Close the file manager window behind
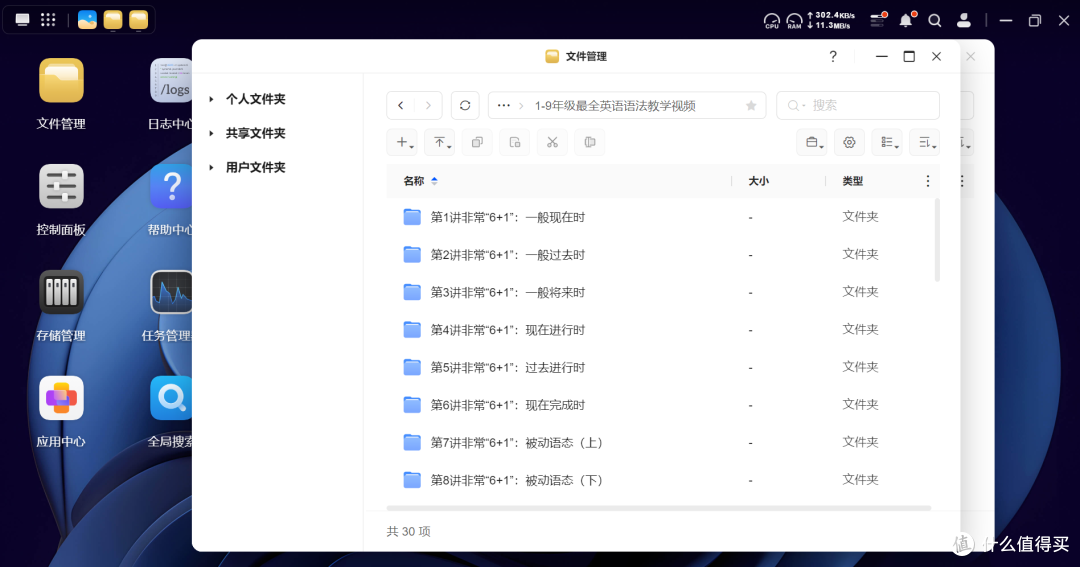 coord(970,56)
